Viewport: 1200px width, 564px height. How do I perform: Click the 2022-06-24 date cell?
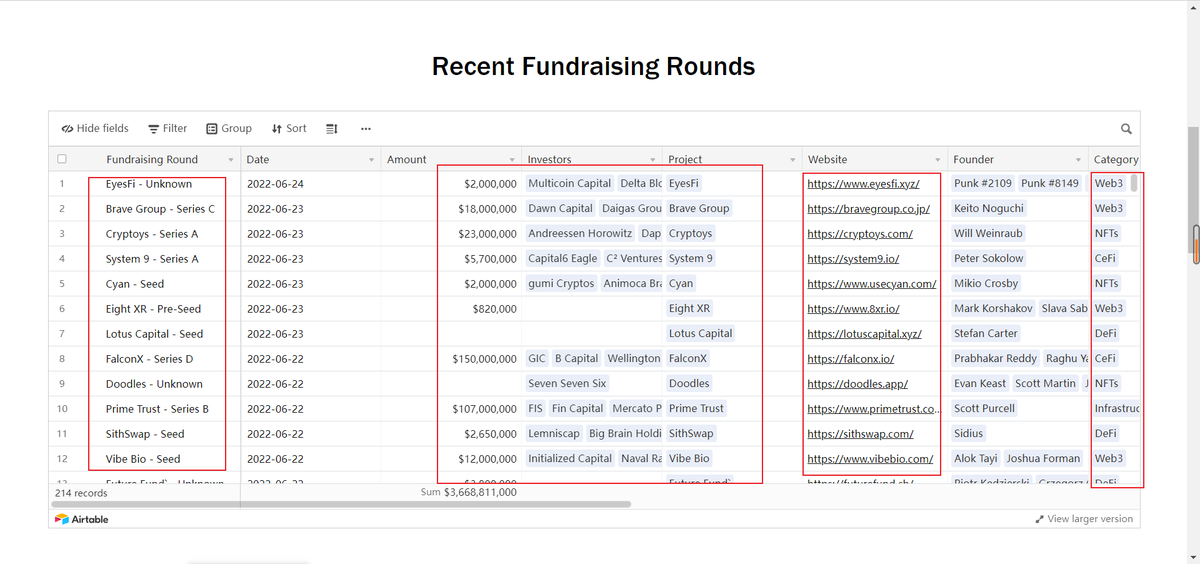coord(311,184)
